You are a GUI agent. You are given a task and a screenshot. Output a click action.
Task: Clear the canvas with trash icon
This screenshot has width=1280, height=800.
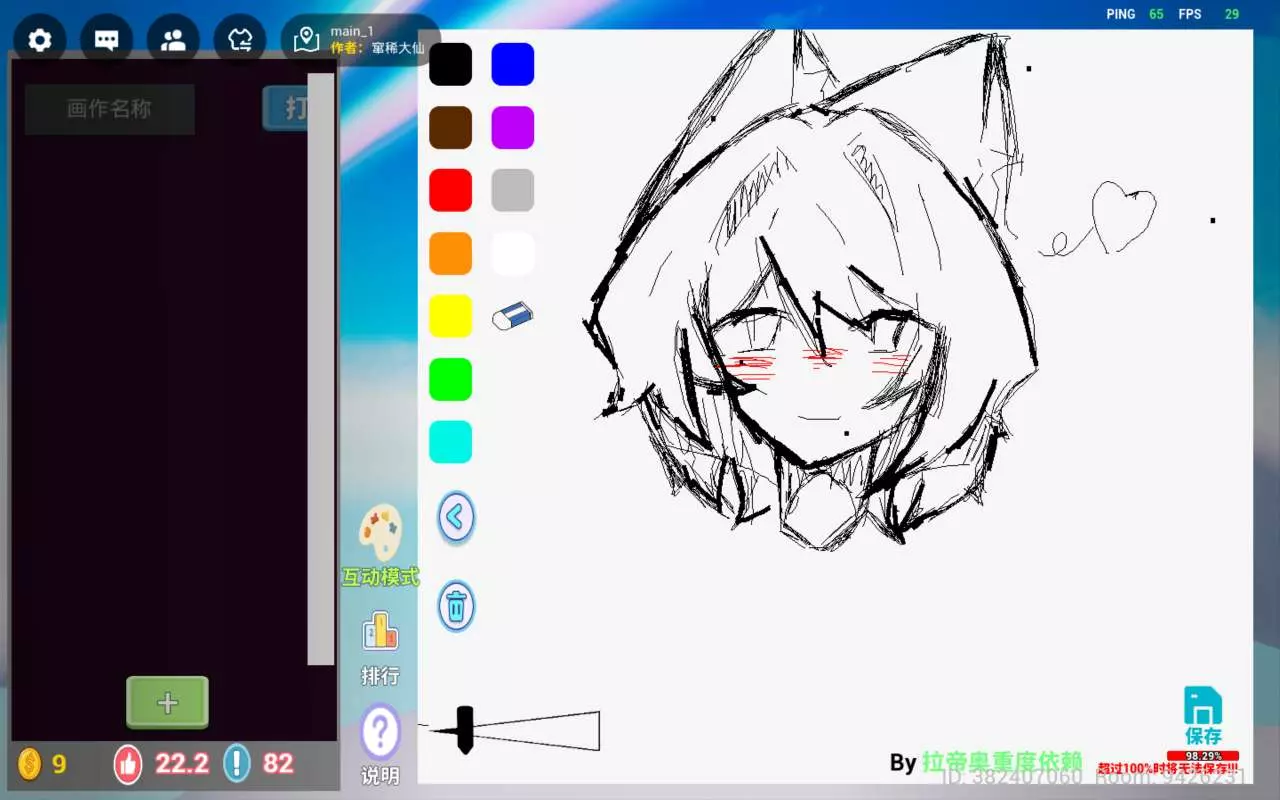coord(456,606)
